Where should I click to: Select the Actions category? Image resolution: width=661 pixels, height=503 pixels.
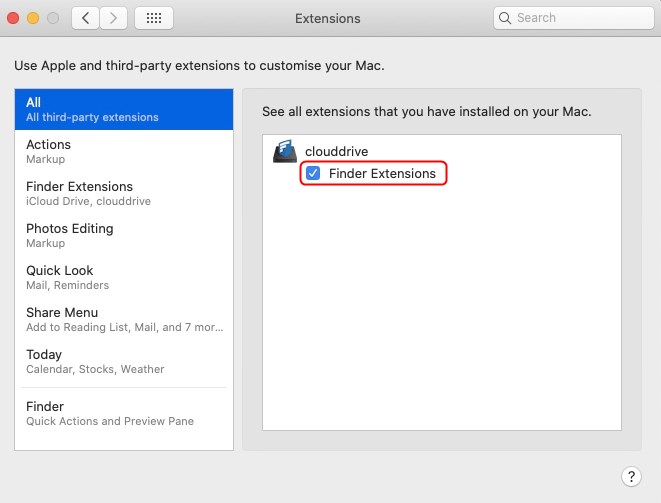coord(124,151)
